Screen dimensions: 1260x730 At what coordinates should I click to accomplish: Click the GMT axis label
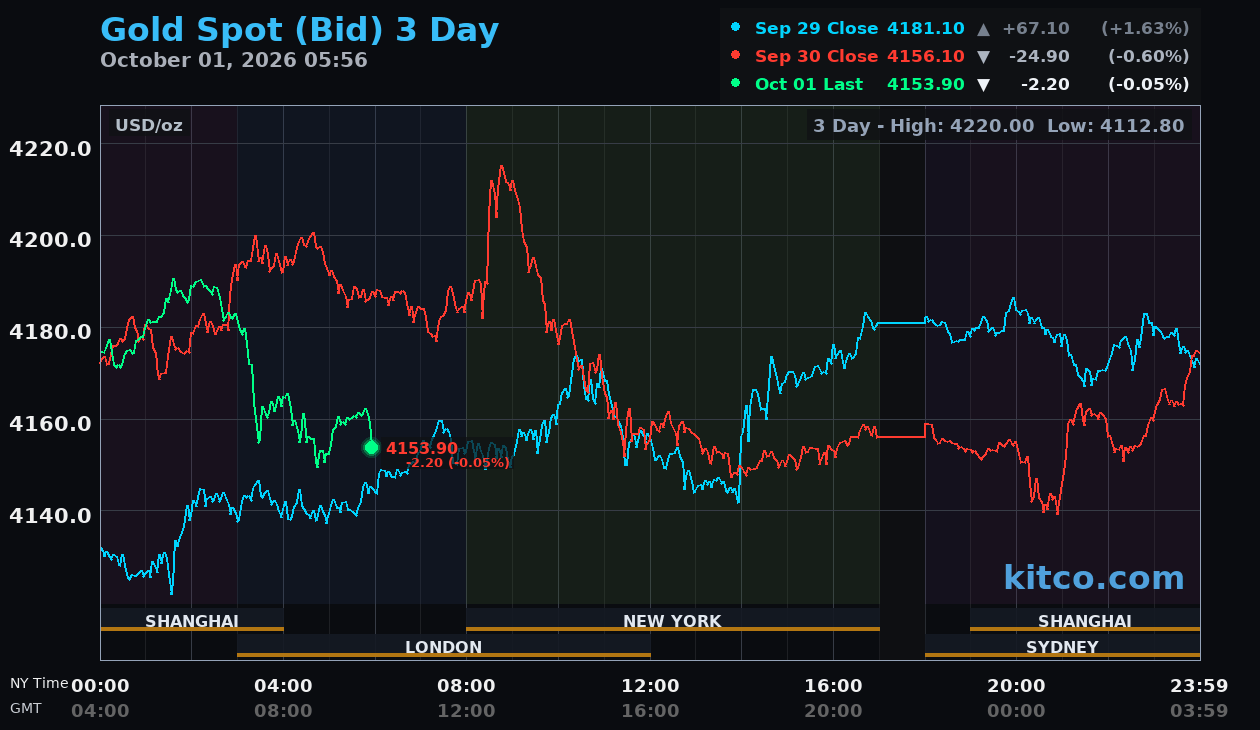pyautogui.click(x=26, y=707)
